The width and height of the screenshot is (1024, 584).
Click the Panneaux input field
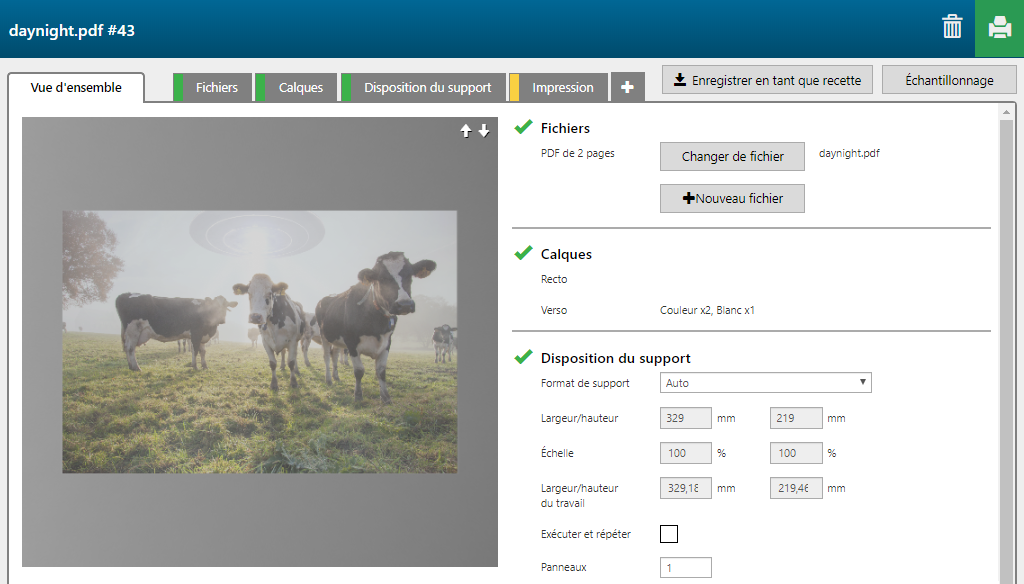(x=686, y=567)
